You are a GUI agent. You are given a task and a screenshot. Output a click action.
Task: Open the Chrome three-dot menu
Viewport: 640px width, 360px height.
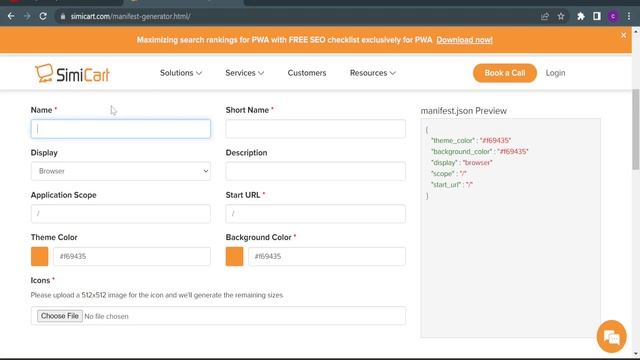[629, 16]
